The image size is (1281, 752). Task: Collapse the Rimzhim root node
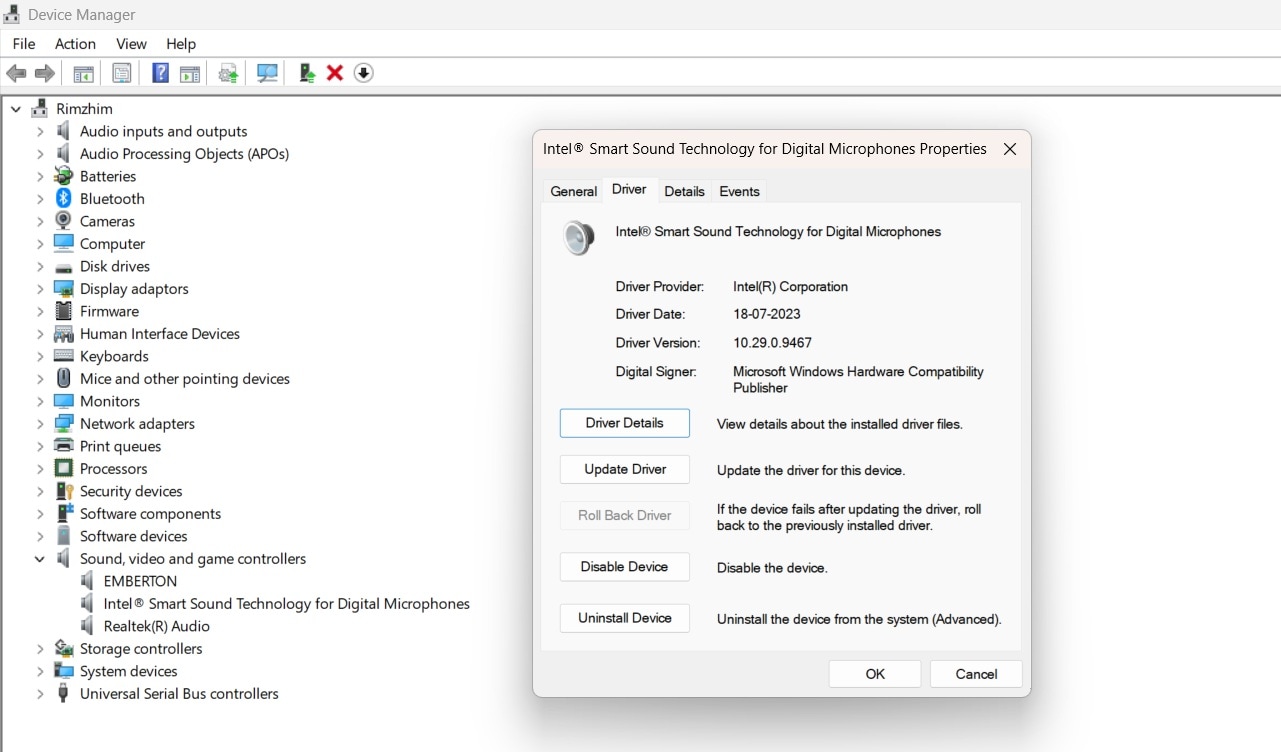pos(16,108)
